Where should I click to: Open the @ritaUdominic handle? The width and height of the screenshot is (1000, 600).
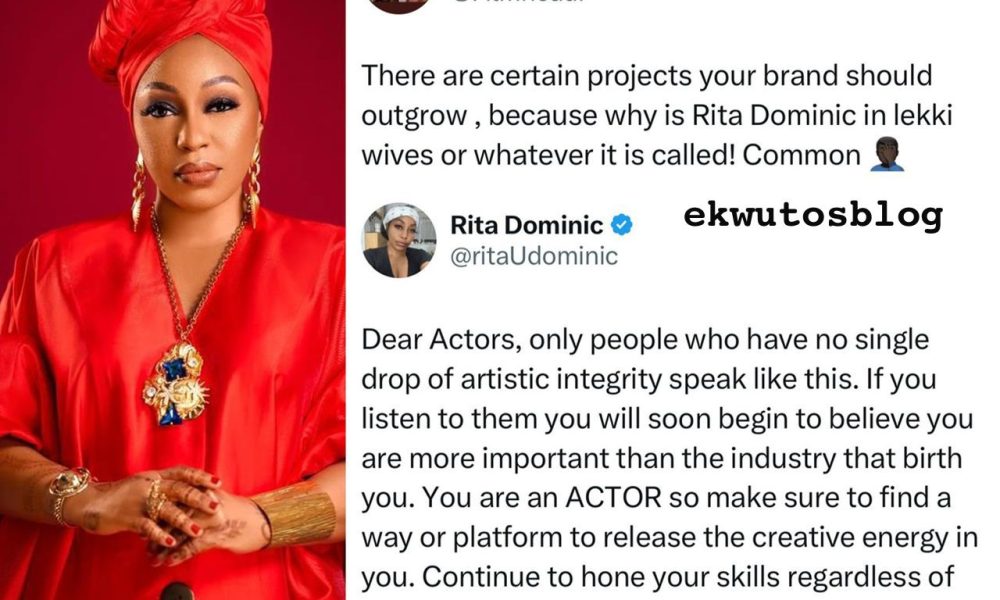(x=534, y=256)
